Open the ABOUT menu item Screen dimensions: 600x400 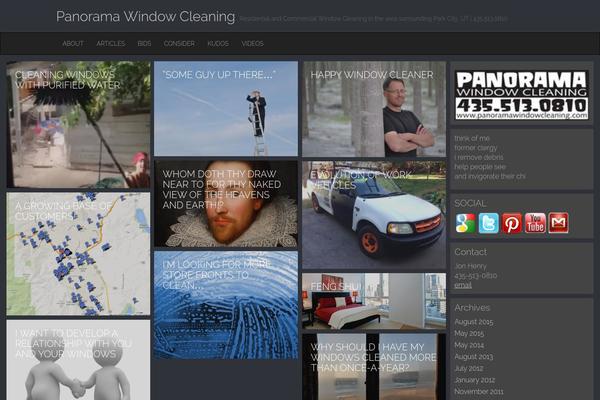pos(73,44)
